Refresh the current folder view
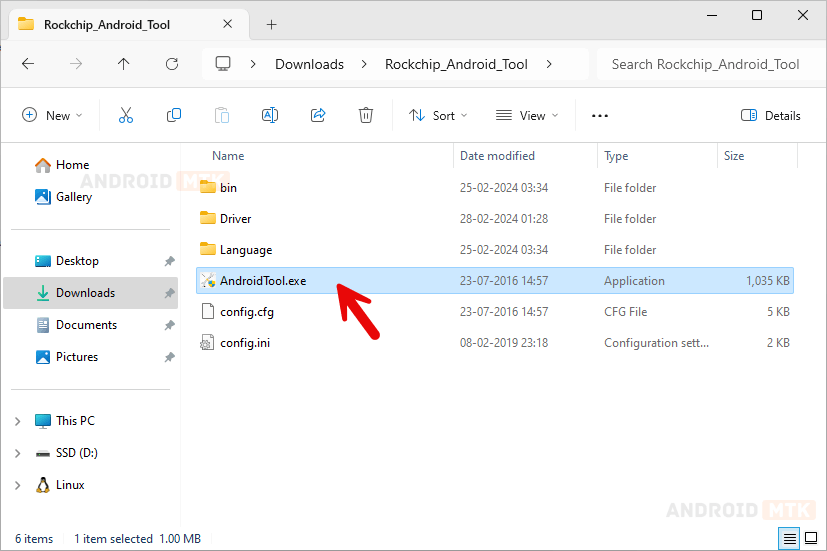 coord(172,64)
